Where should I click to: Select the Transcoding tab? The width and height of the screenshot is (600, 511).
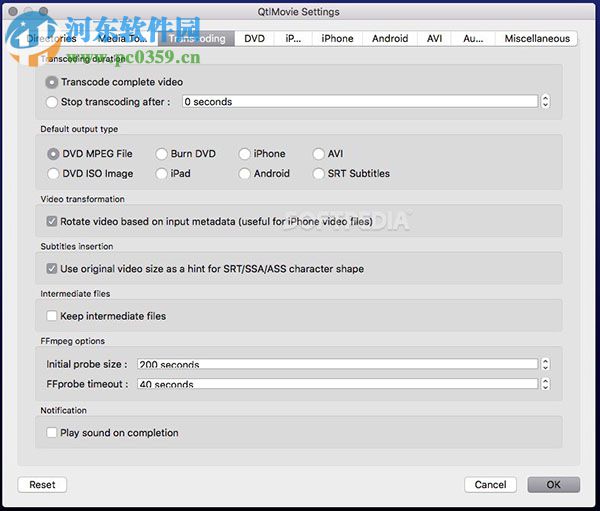point(197,39)
